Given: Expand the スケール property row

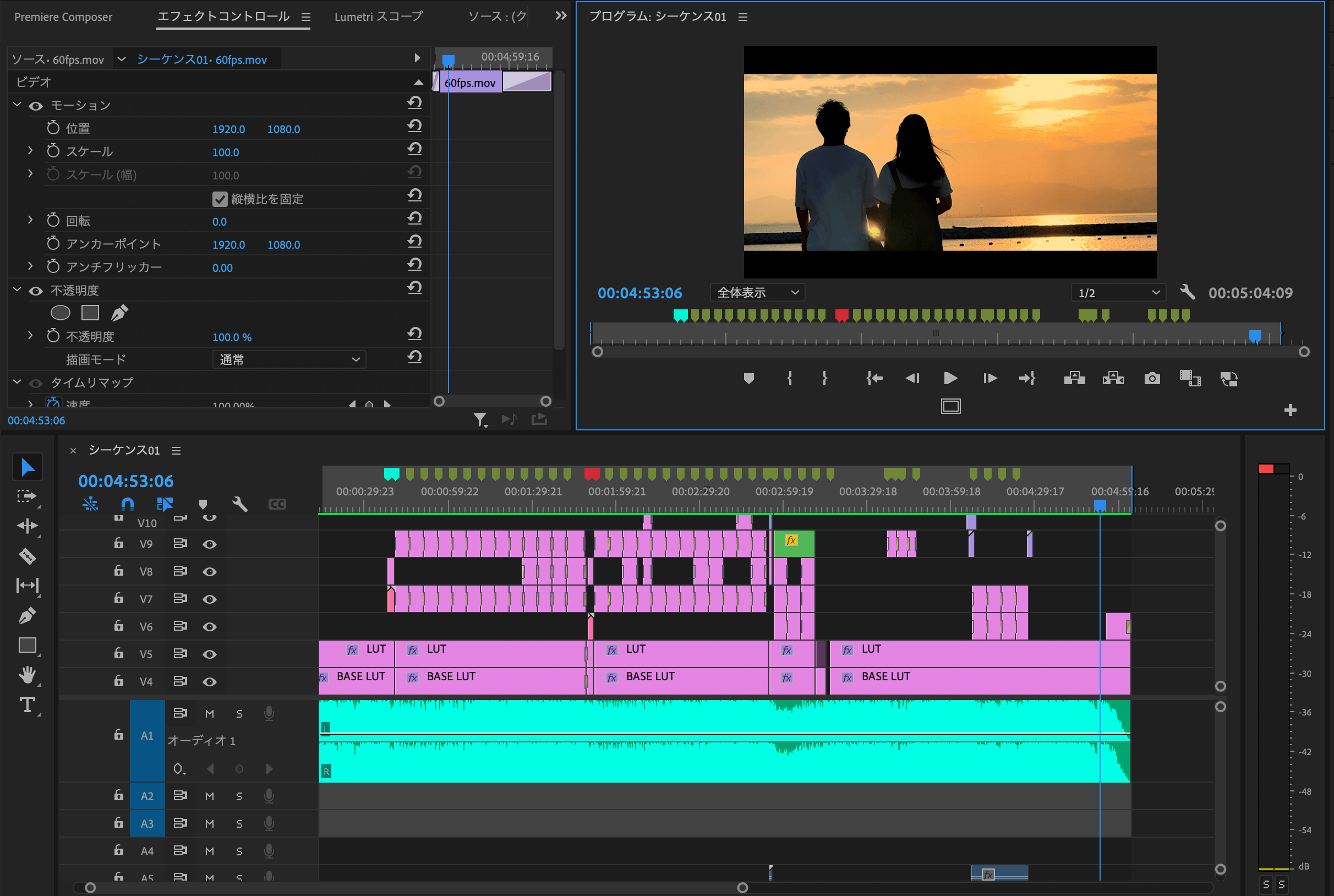Looking at the screenshot, I should pos(30,151).
